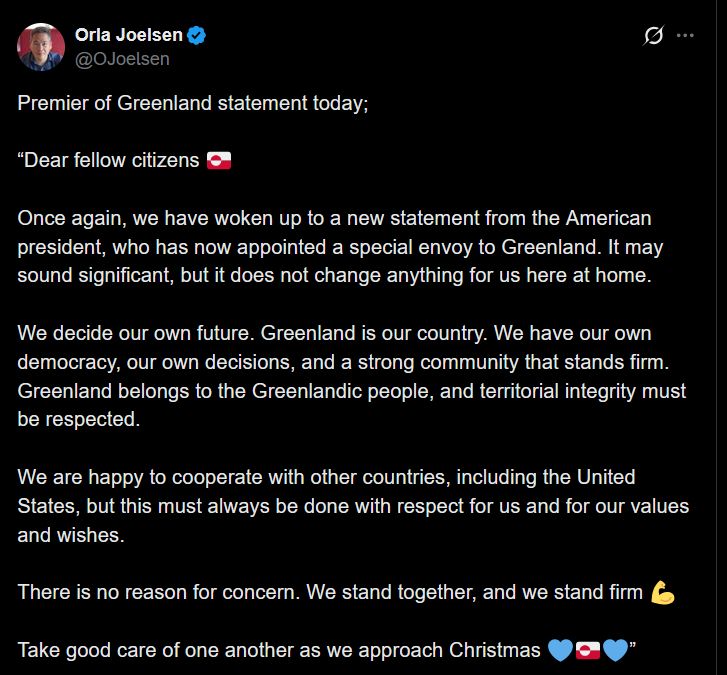The image size is (727, 675).
Task: Click 'There is no reason for concern' line
Action: pyautogui.click(x=330, y=593)
